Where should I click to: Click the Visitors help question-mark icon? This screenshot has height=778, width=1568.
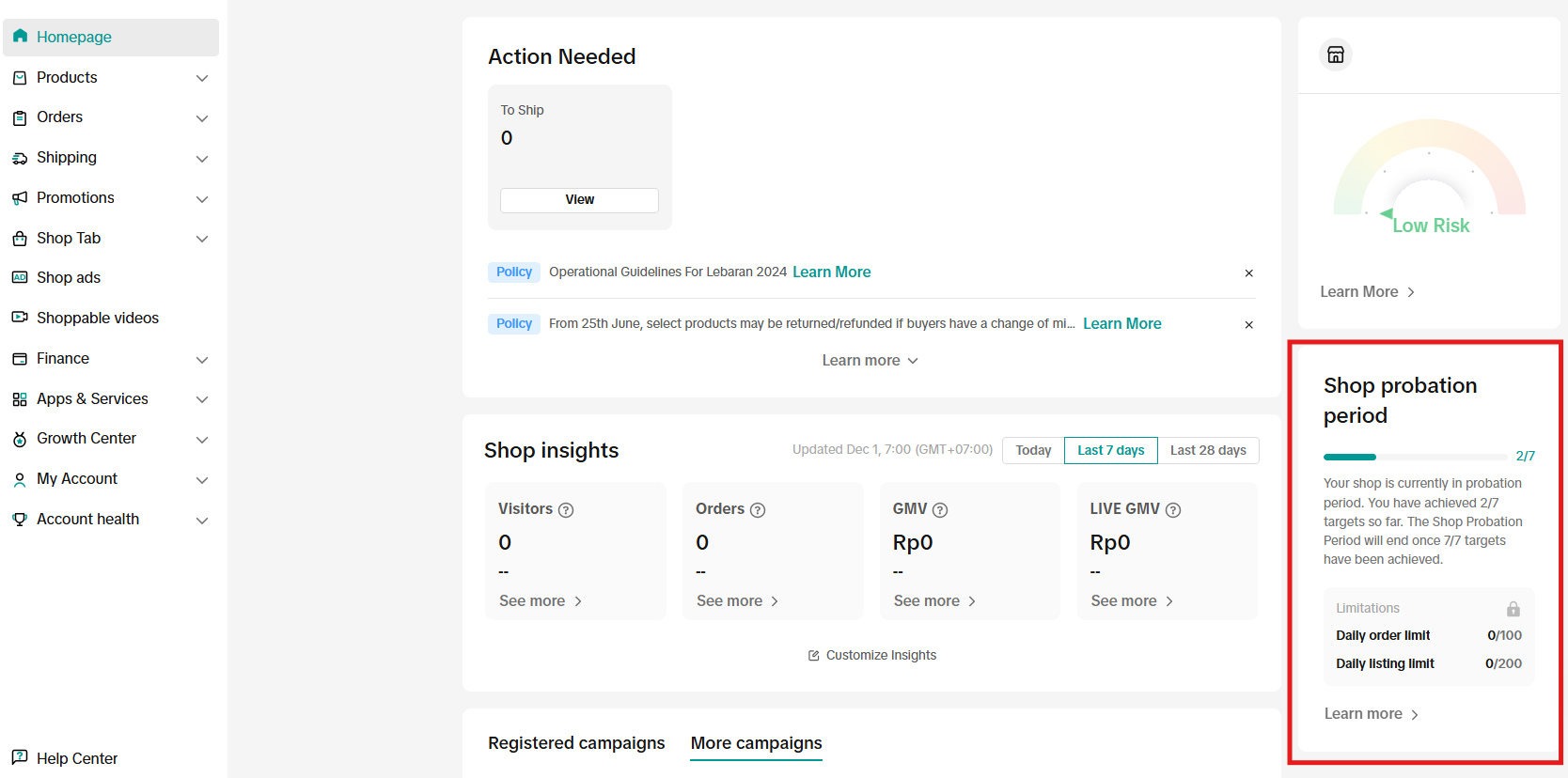click(566, 510)
